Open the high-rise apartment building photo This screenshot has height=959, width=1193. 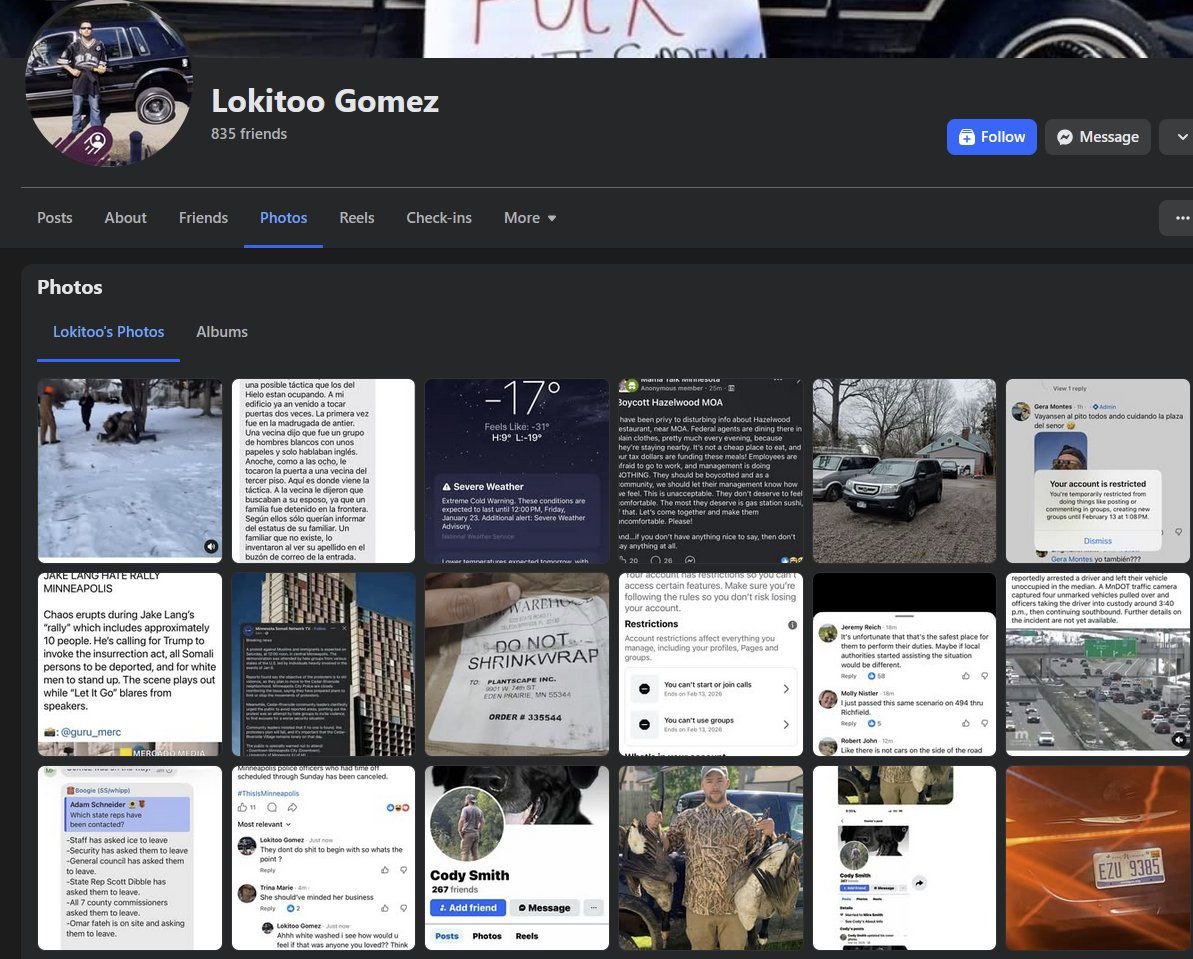pos(323,664)
